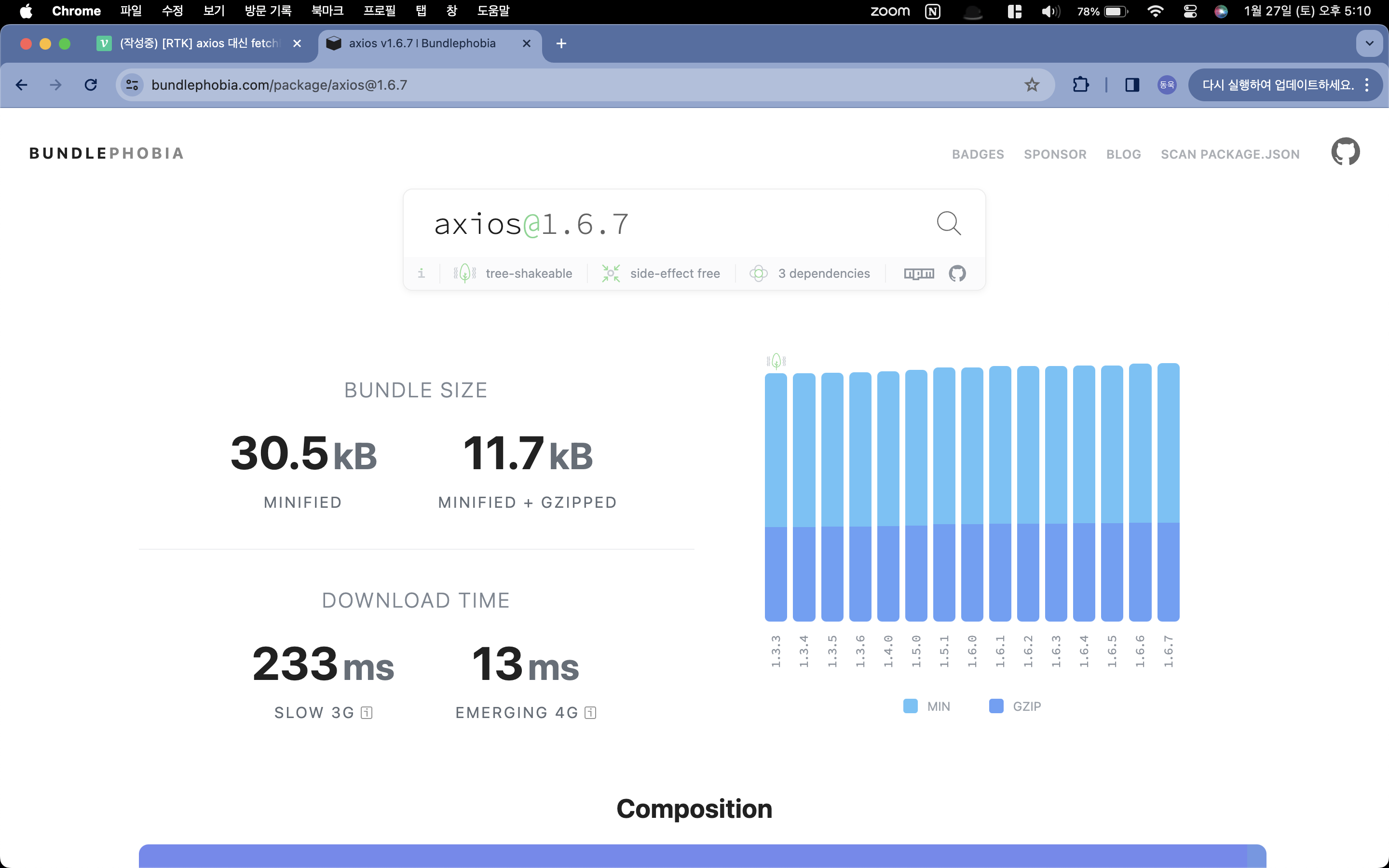
Task: Click the side-effect free arrows icon
Action: click(611, 273)
